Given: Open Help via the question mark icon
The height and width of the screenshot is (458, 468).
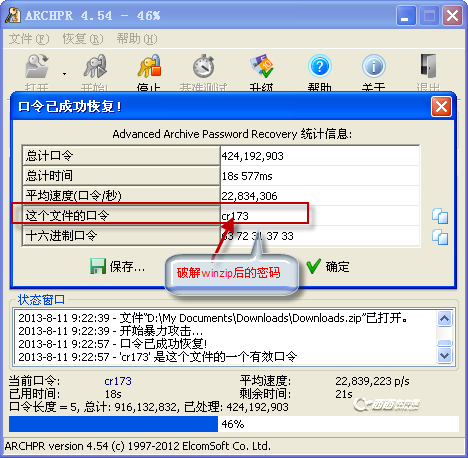Looking at the screenshot, I should tap(319, 66).
